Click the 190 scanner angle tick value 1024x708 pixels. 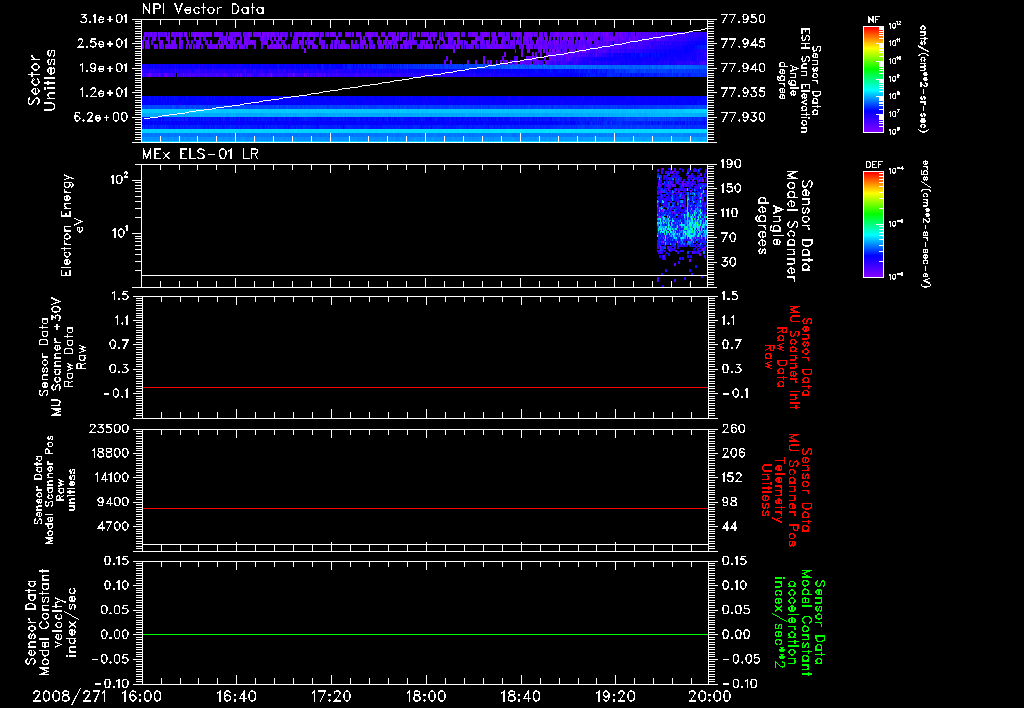pos(731,164)
